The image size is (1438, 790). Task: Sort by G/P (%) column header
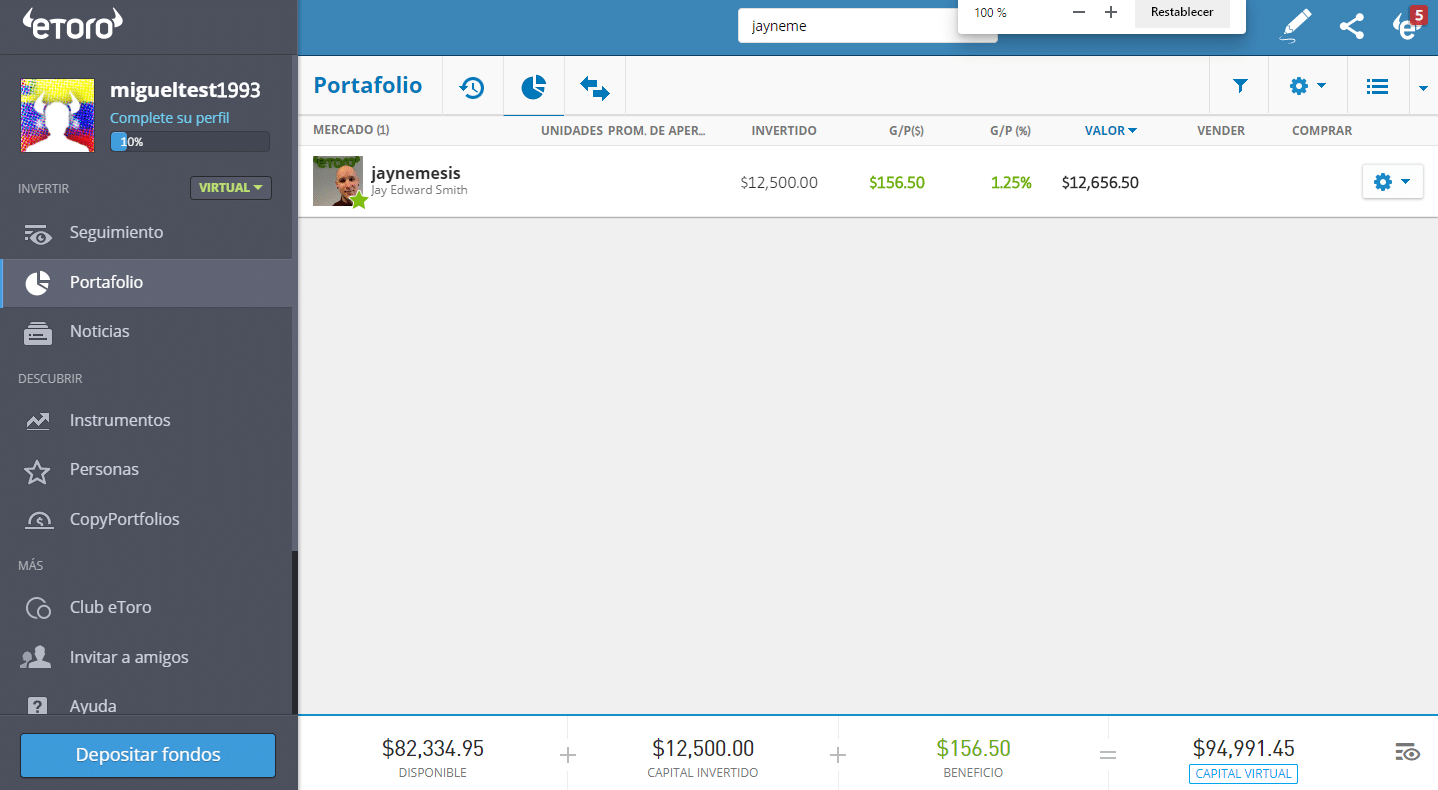tap(1010, 130)
